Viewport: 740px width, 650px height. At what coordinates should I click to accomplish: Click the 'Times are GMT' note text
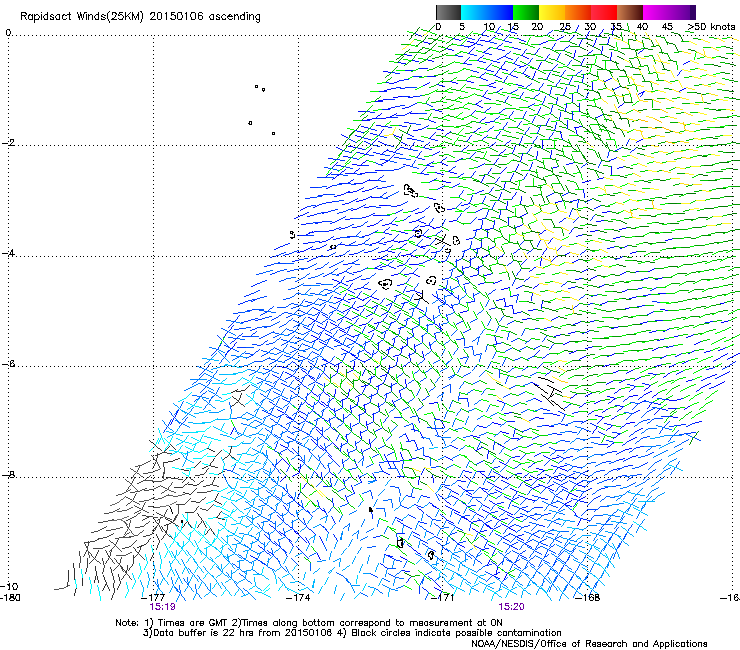click(x=193, y=623)
